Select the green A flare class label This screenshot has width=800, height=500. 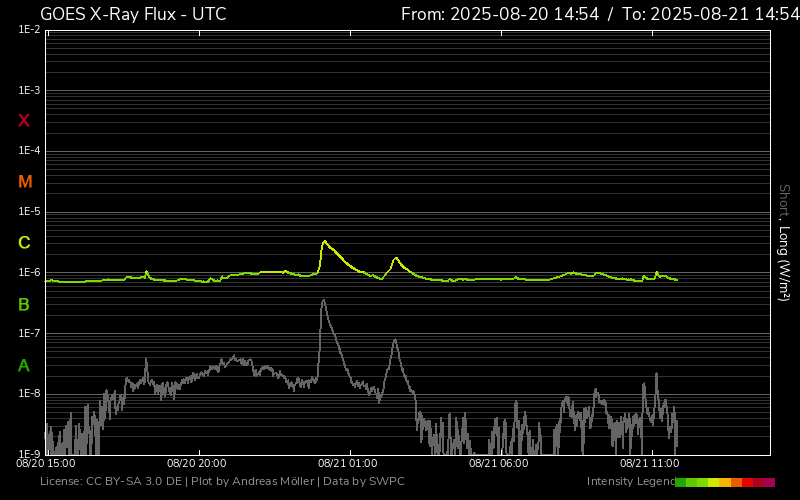[x=24, y=366]
